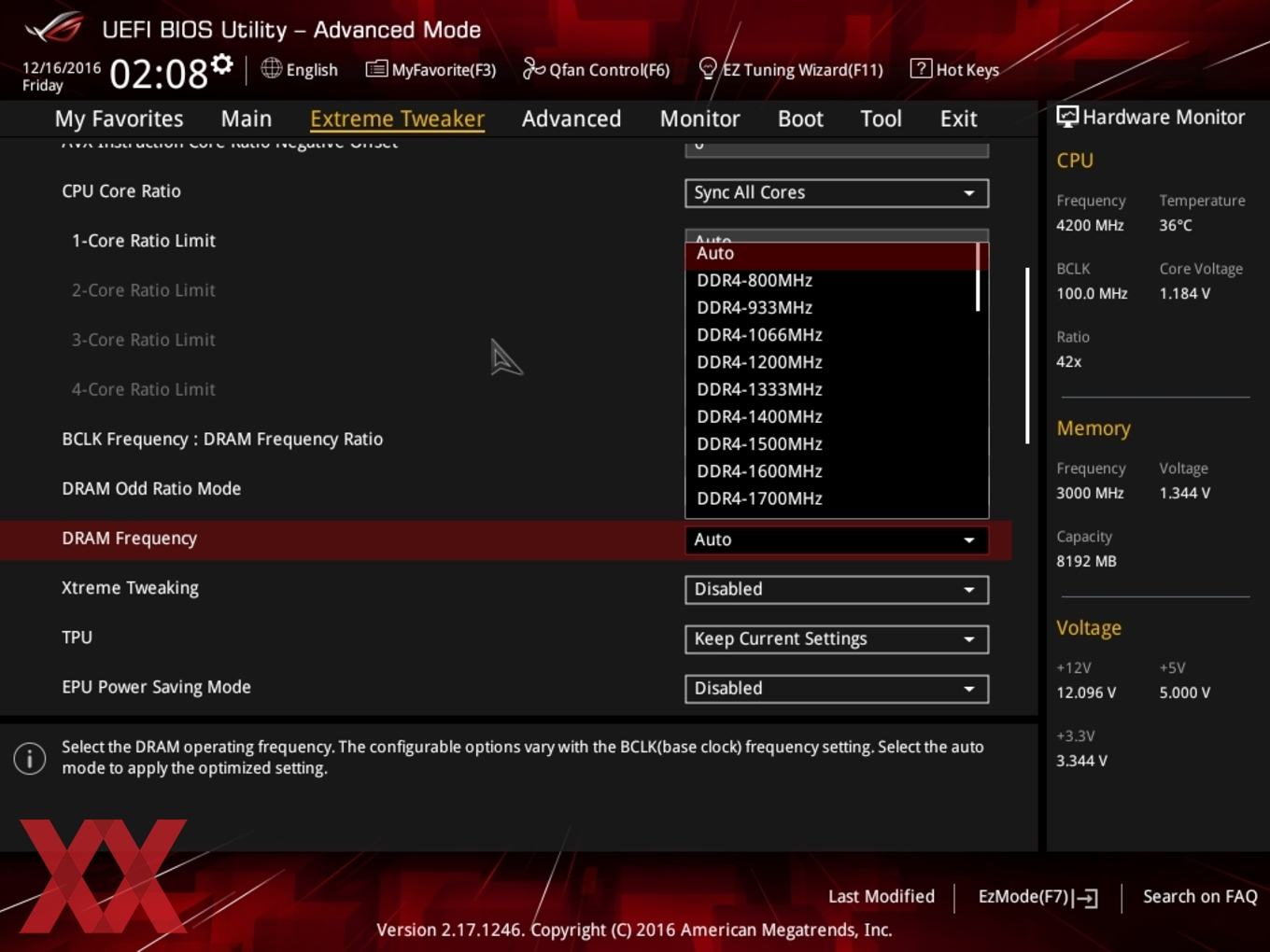Open the Tool tab
This screenshot has width=1270, height=952.
tap(881, 119)
